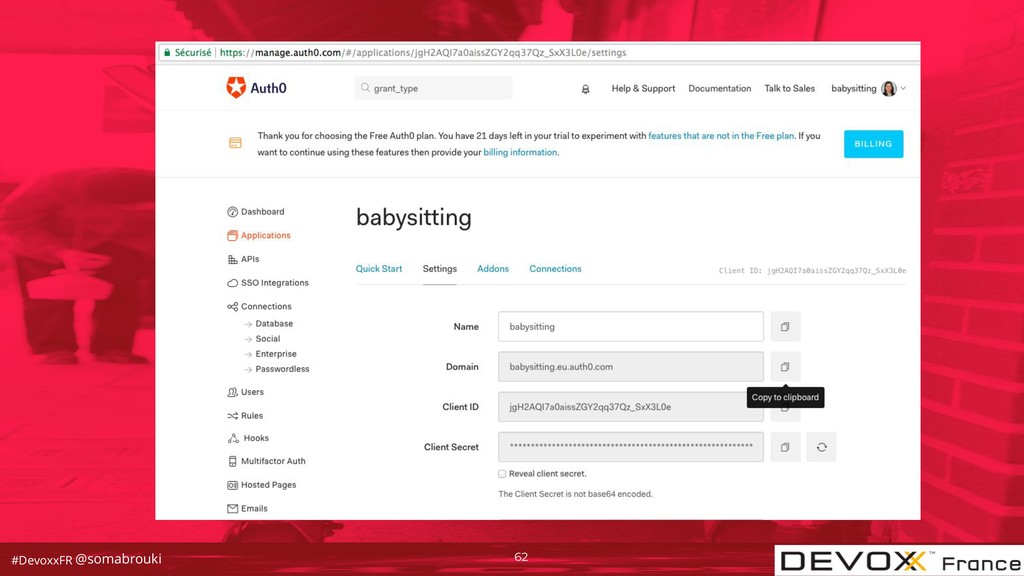Switch to the Addons tab
Viewport: 1024px width, 576px height.
[492, 268]
